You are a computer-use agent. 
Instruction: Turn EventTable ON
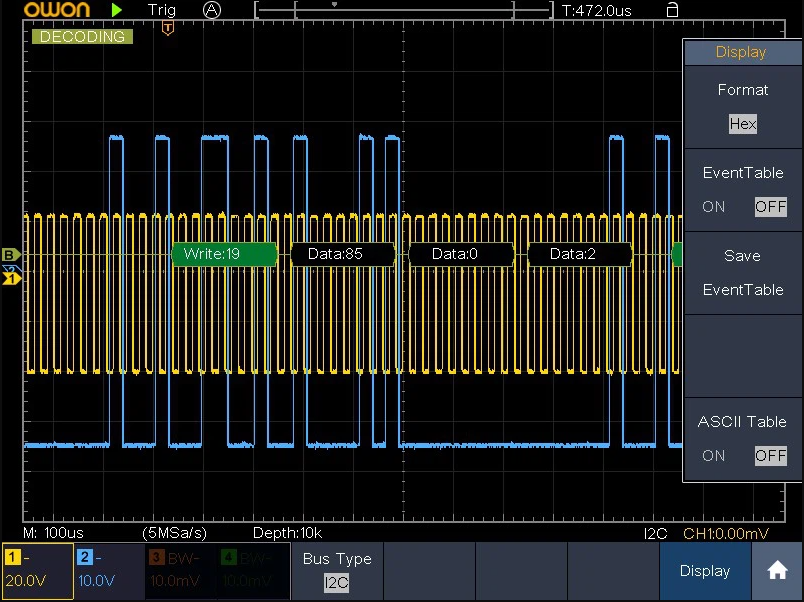714,207
